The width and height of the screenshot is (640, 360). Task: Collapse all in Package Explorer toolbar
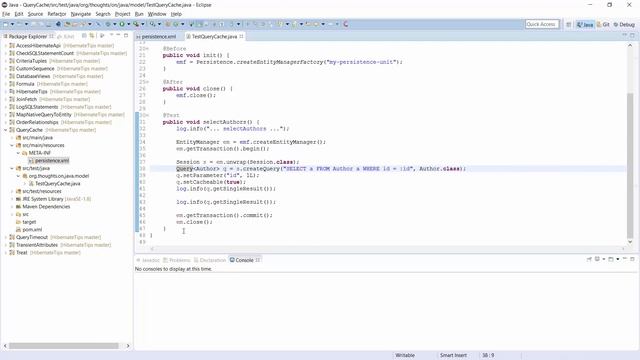point(84,36)
